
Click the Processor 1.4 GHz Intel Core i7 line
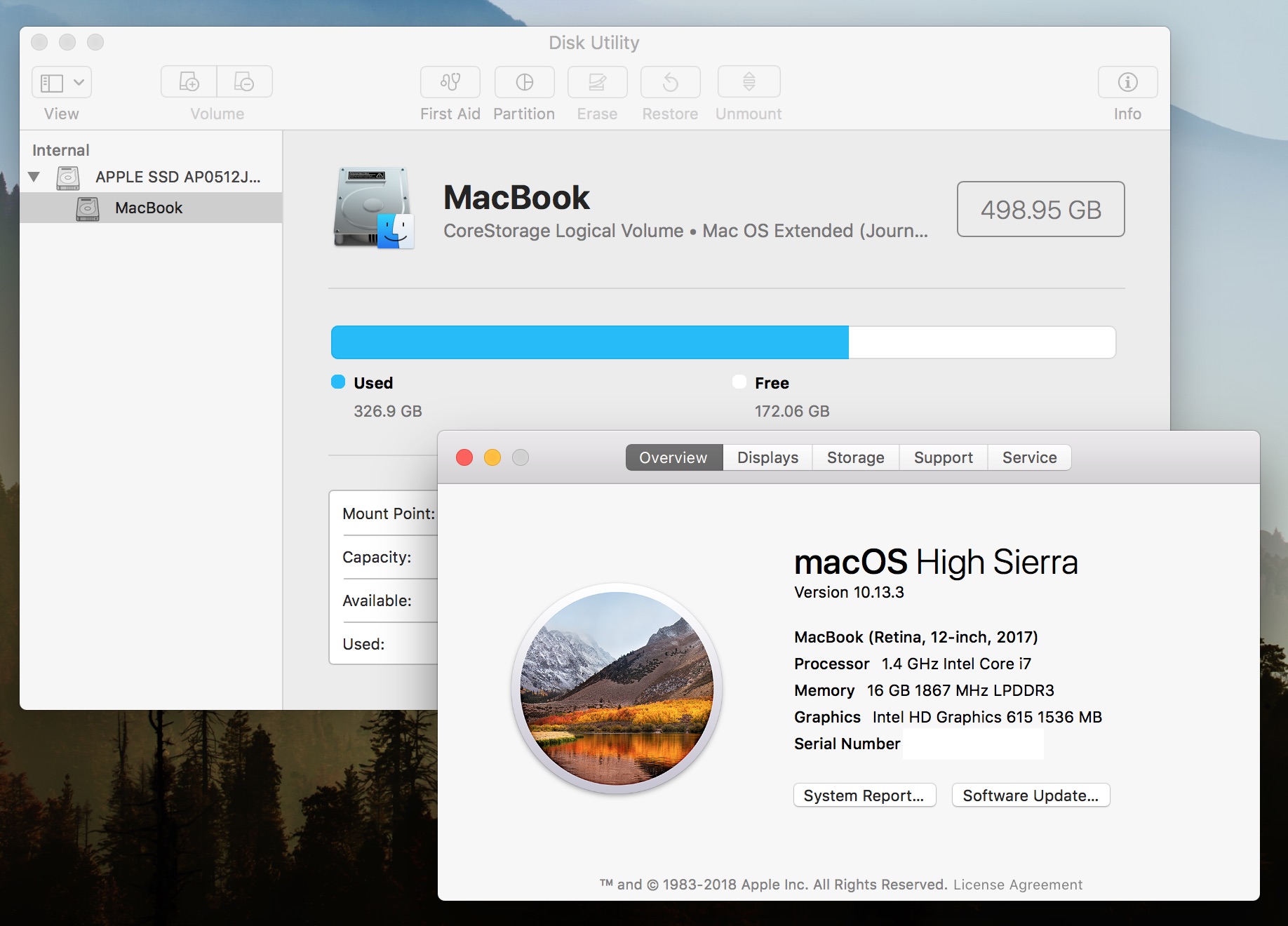[x=913, y=664]
